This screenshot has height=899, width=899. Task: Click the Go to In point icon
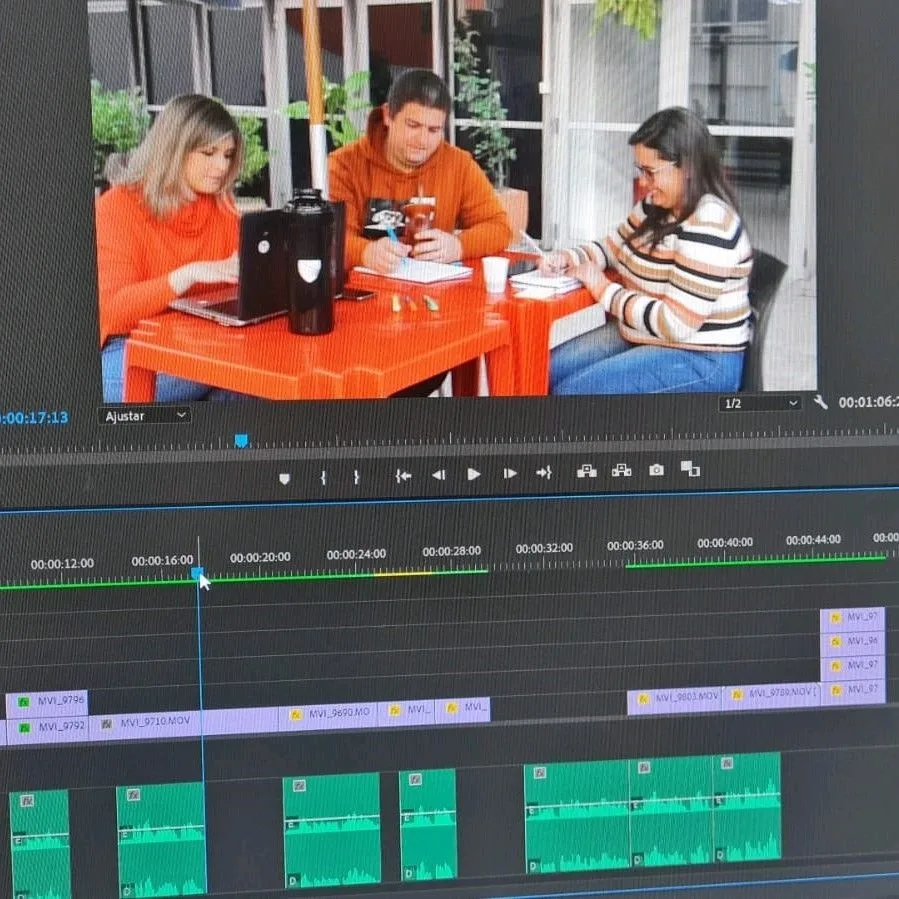pos(403,476)
